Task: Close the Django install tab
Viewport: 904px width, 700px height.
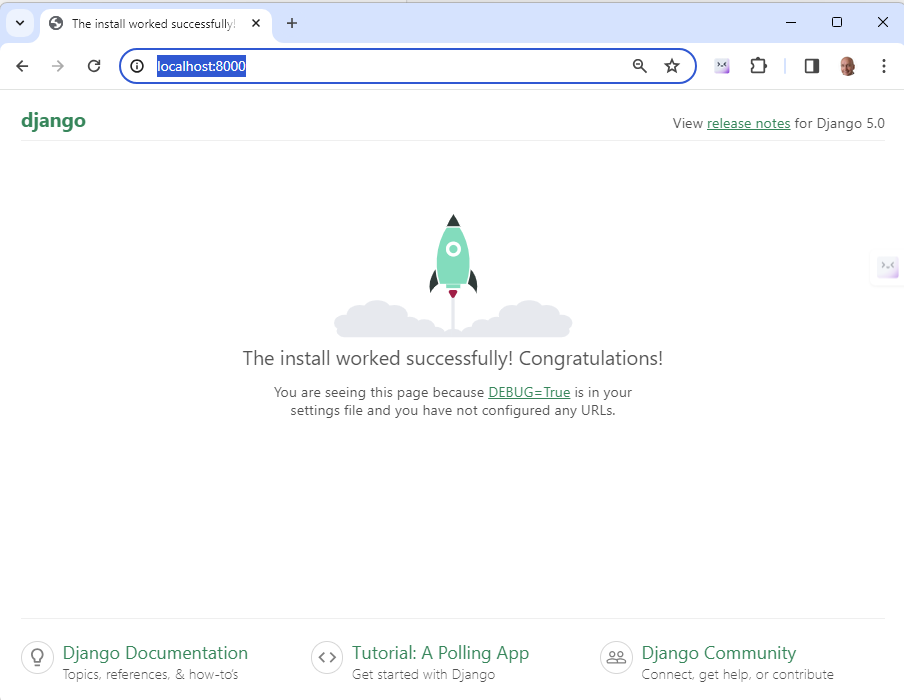Action: pos(256,24)
